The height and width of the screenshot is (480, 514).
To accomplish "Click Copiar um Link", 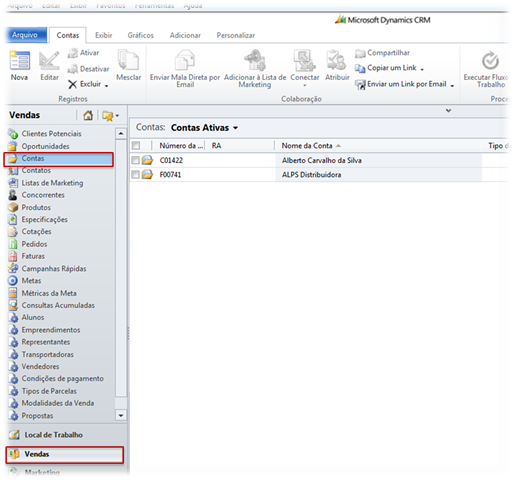I will (x=386, y=68).
